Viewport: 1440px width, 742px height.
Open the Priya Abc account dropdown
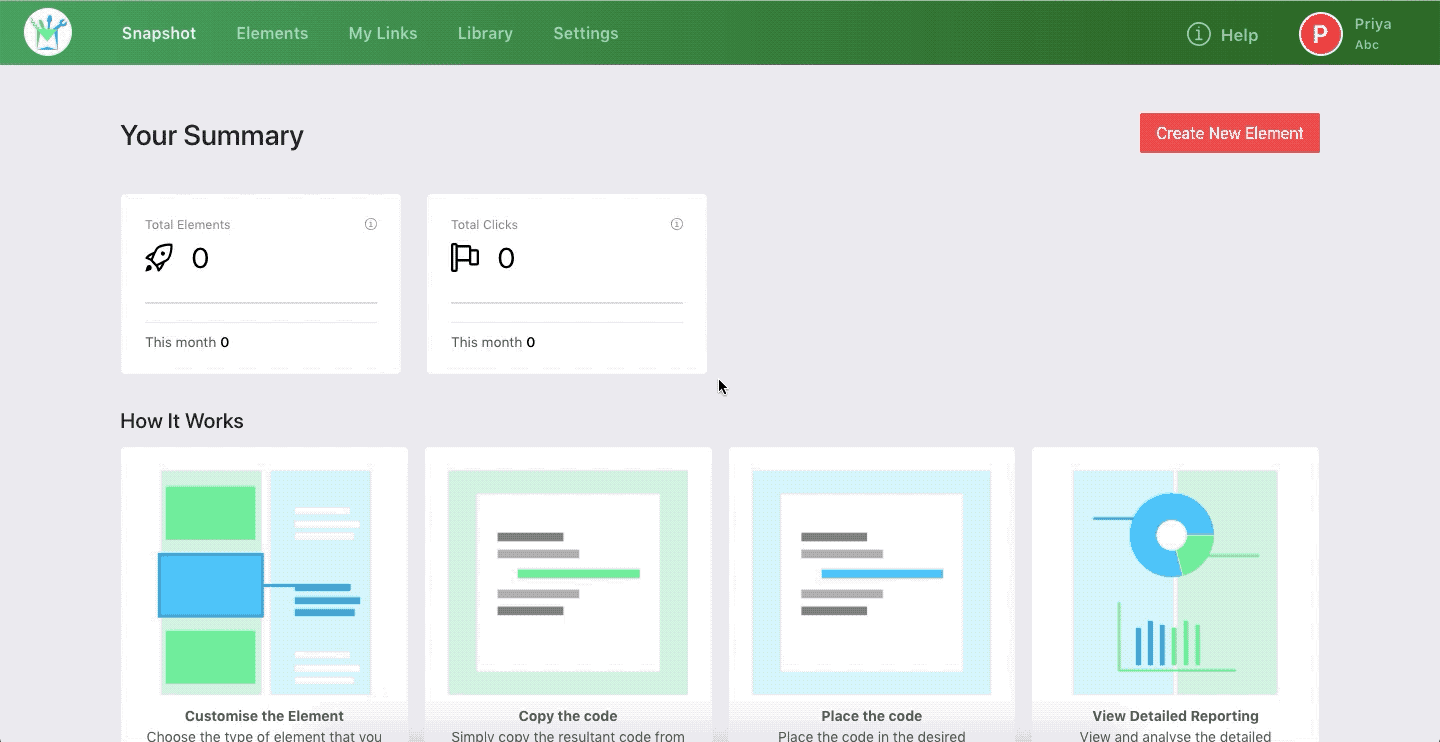coord(1371,31)
